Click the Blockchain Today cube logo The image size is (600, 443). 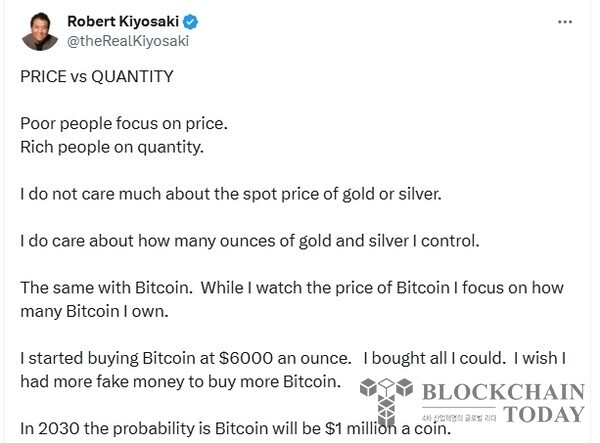pyautogui.click(x=385, y=399)
